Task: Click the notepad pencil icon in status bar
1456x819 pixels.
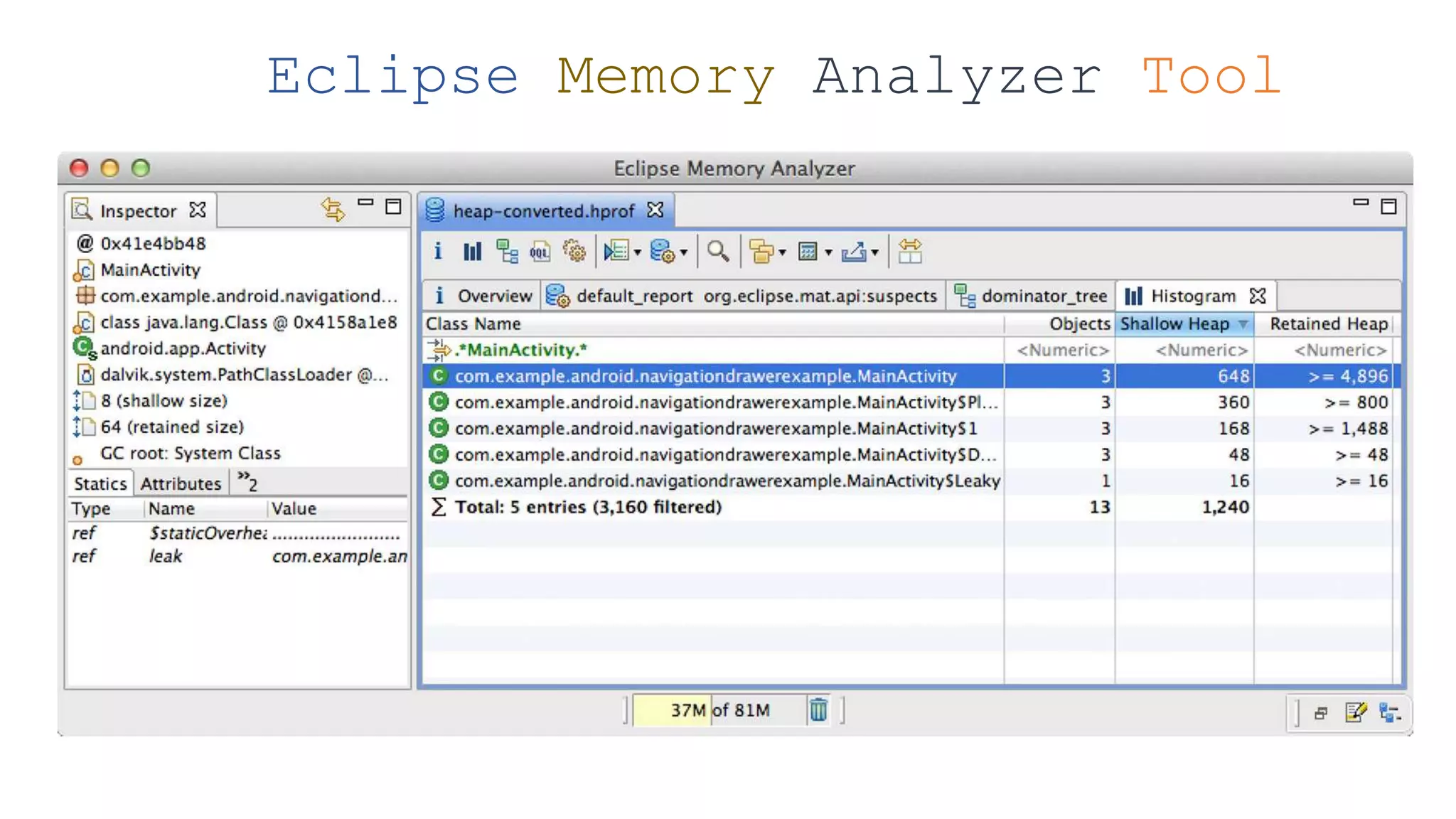Action: pyautogui.click(x=1356, y=712)
